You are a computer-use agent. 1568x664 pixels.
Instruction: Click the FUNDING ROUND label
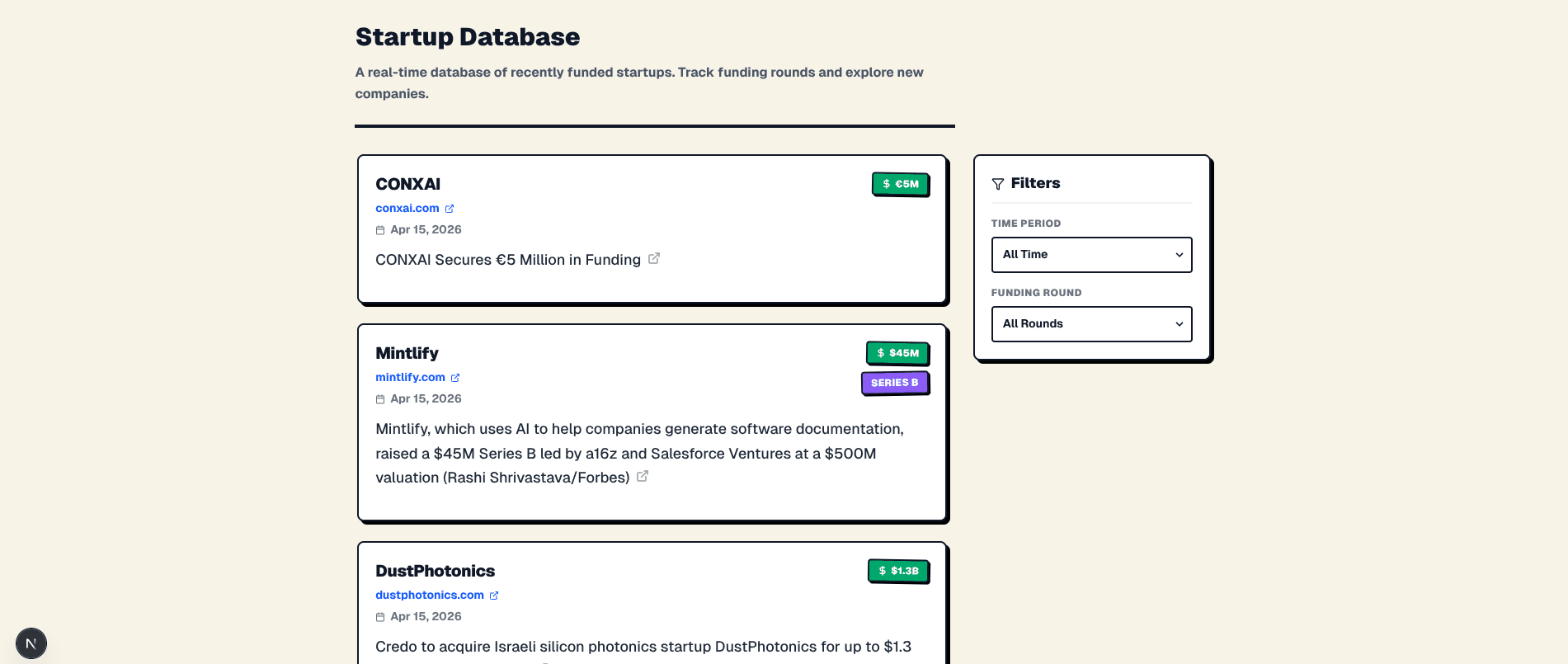(1037, 293)
